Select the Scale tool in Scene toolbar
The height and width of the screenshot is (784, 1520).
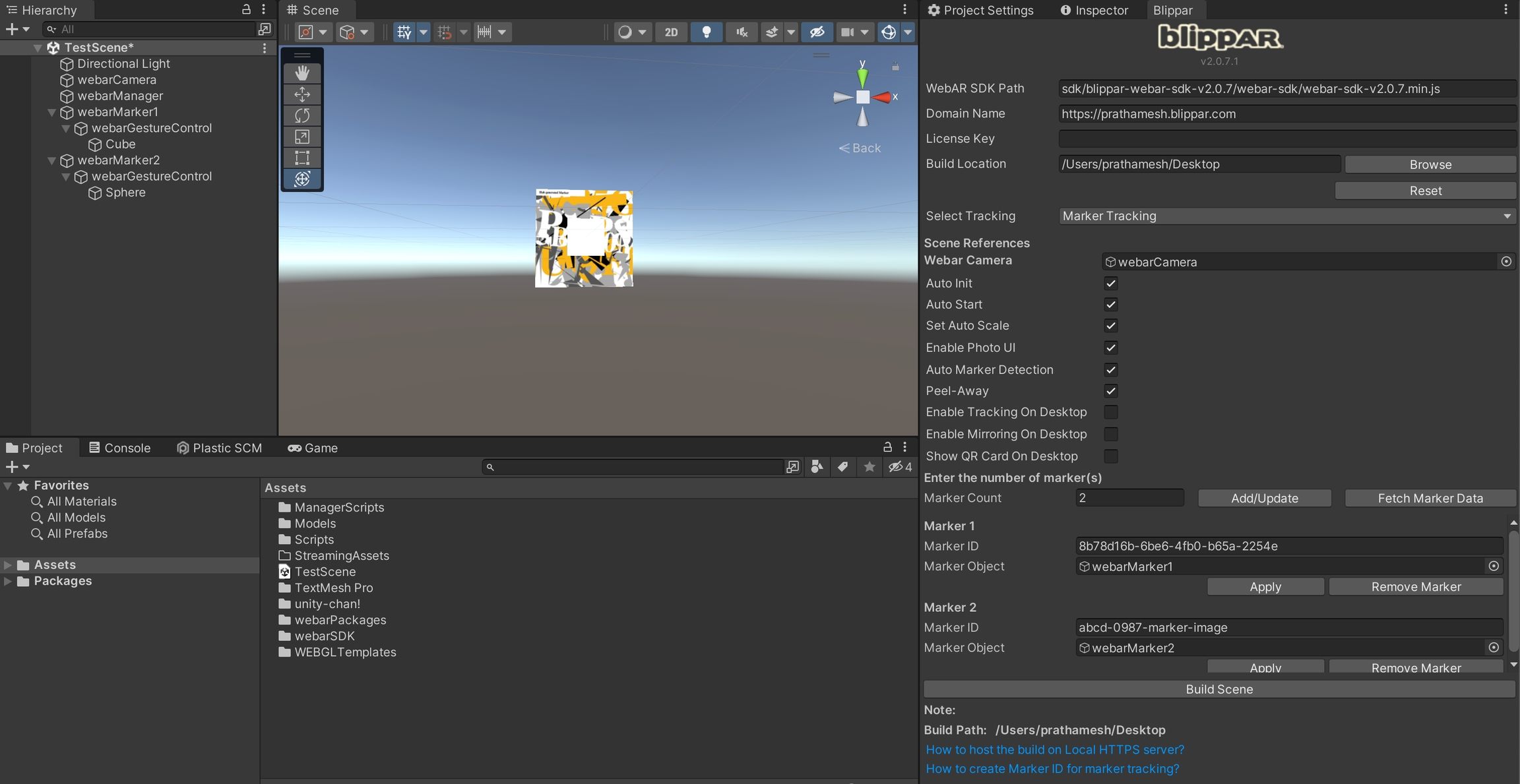(x=302, y=136)
